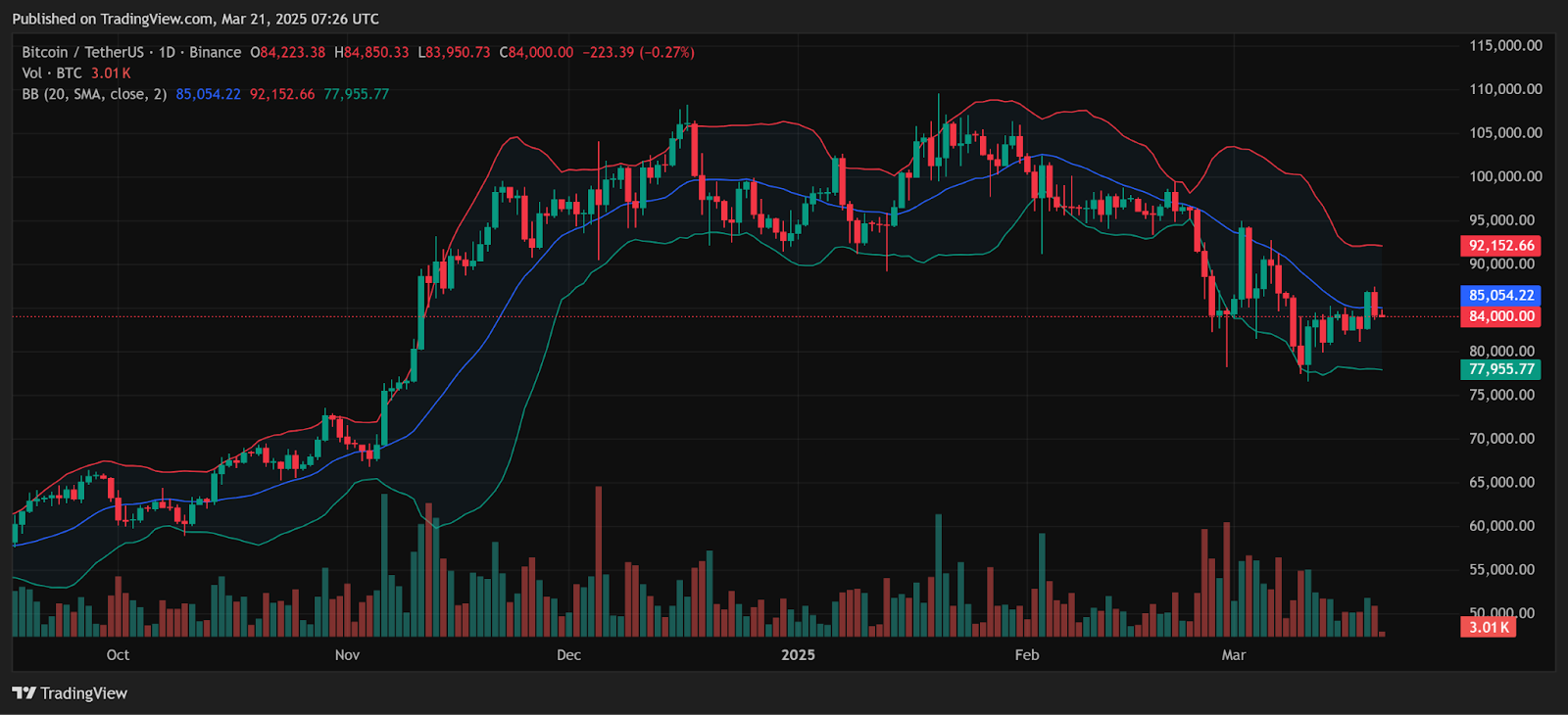This screenshot has width=1568, height=715.
Task: Click the 115,000.00 price axis label
Action: tap(1505, 45)
